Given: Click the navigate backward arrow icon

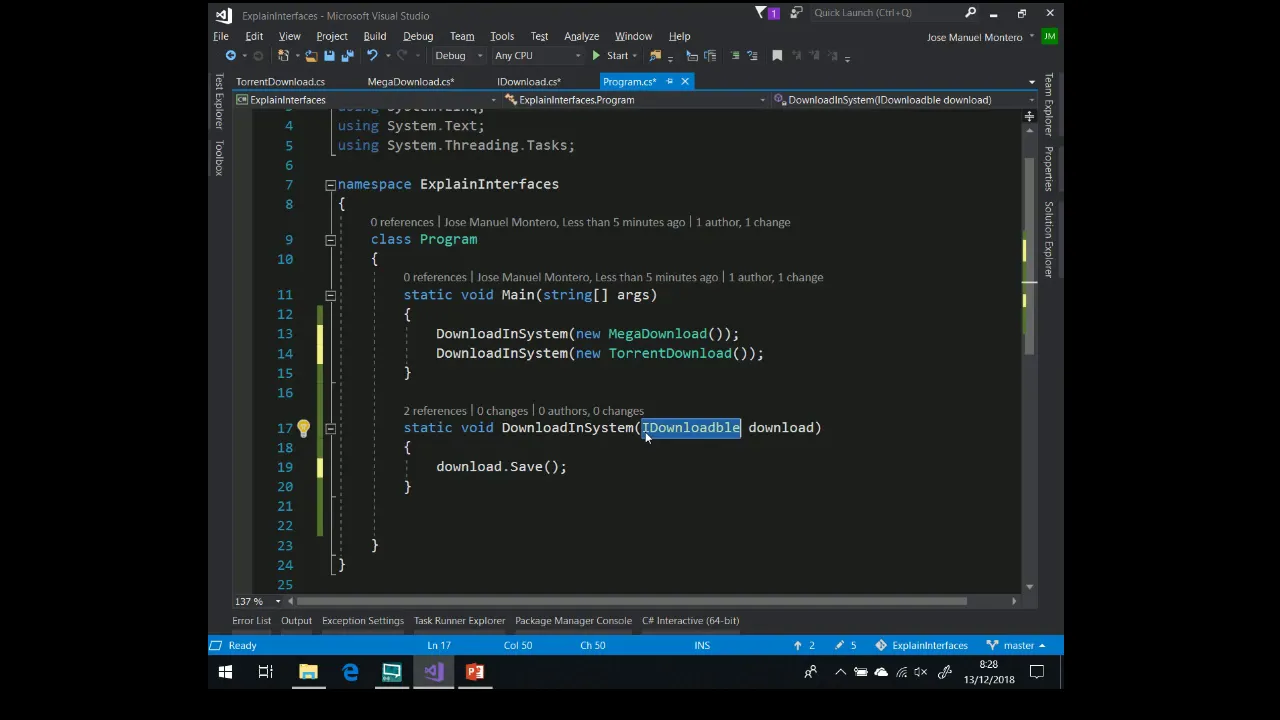Looking at the screenshot, I should [231, 55].
